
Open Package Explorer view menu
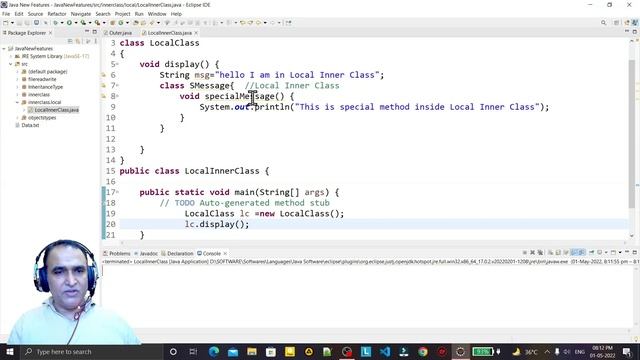pyautogui.click(x=96, y=41)
